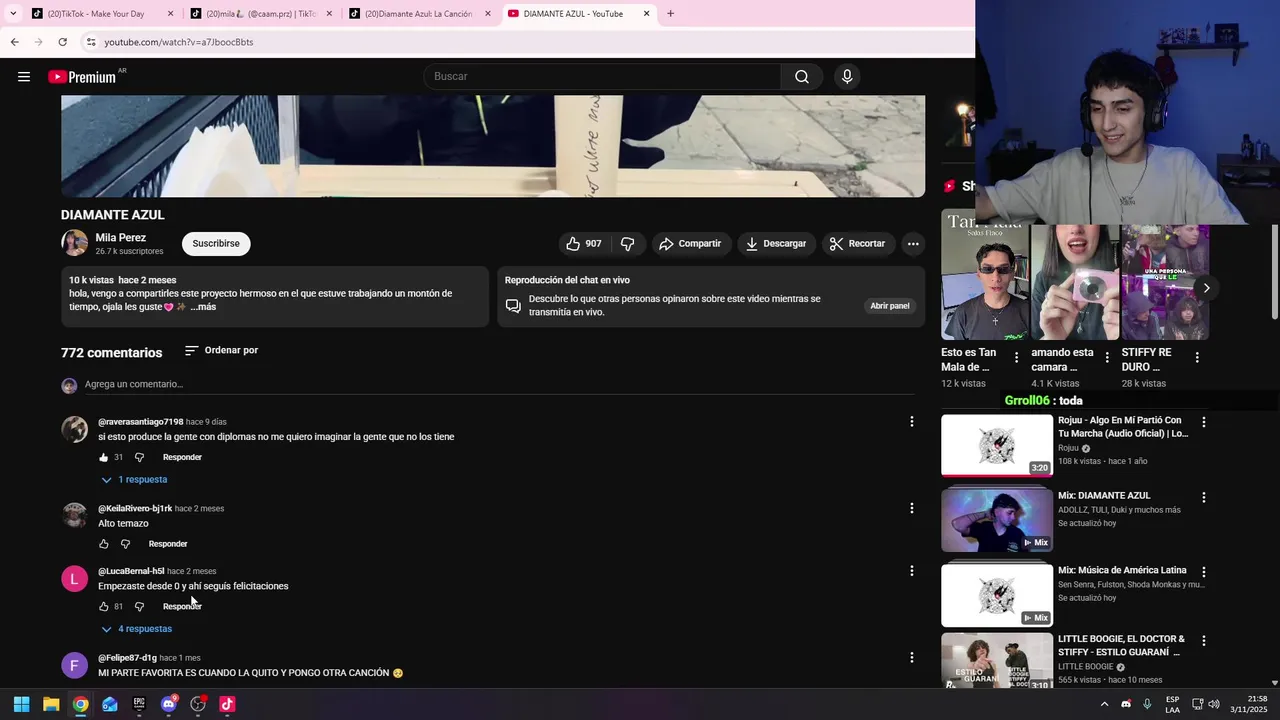Open Windows Start menu

(x=21, y=704)
